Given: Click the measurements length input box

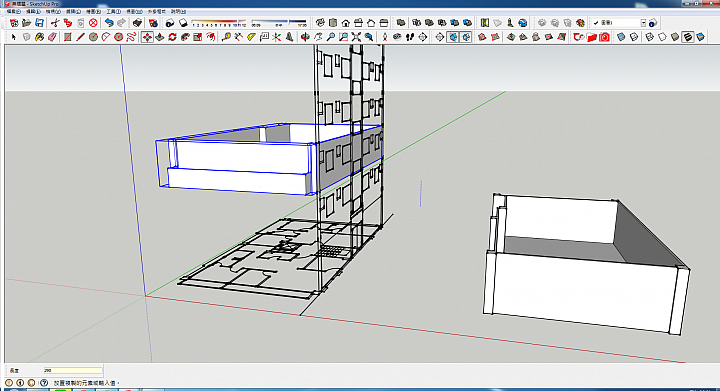Looking at the screenshot, I should [73, 370].
